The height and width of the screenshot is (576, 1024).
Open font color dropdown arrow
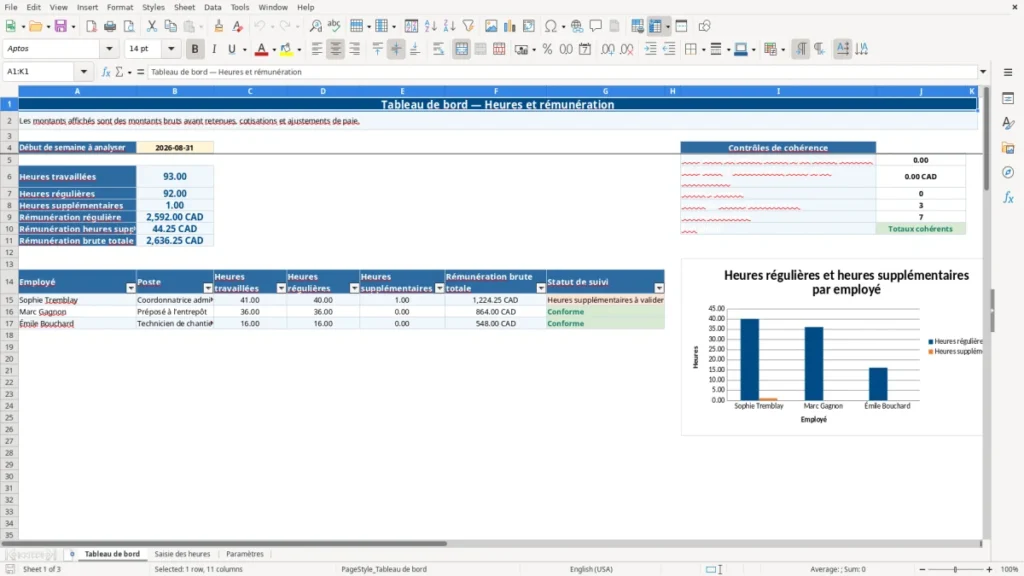click(x=274, y=50)
